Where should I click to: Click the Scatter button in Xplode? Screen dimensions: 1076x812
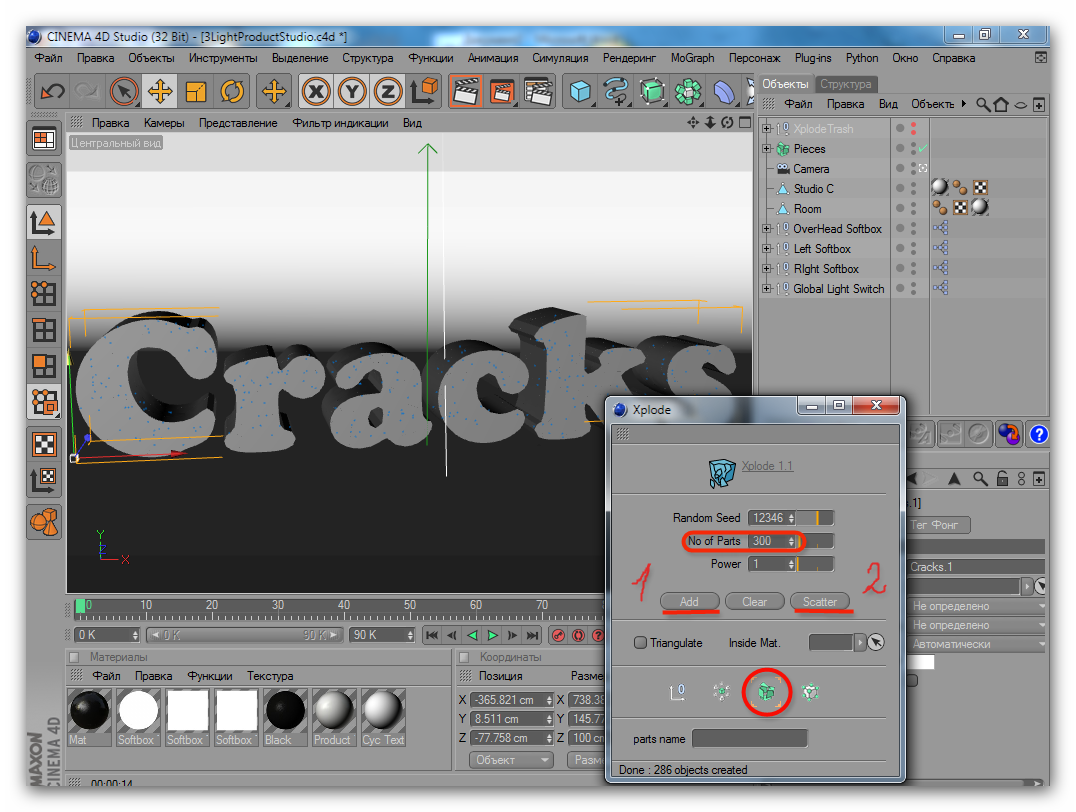[820, 602]
